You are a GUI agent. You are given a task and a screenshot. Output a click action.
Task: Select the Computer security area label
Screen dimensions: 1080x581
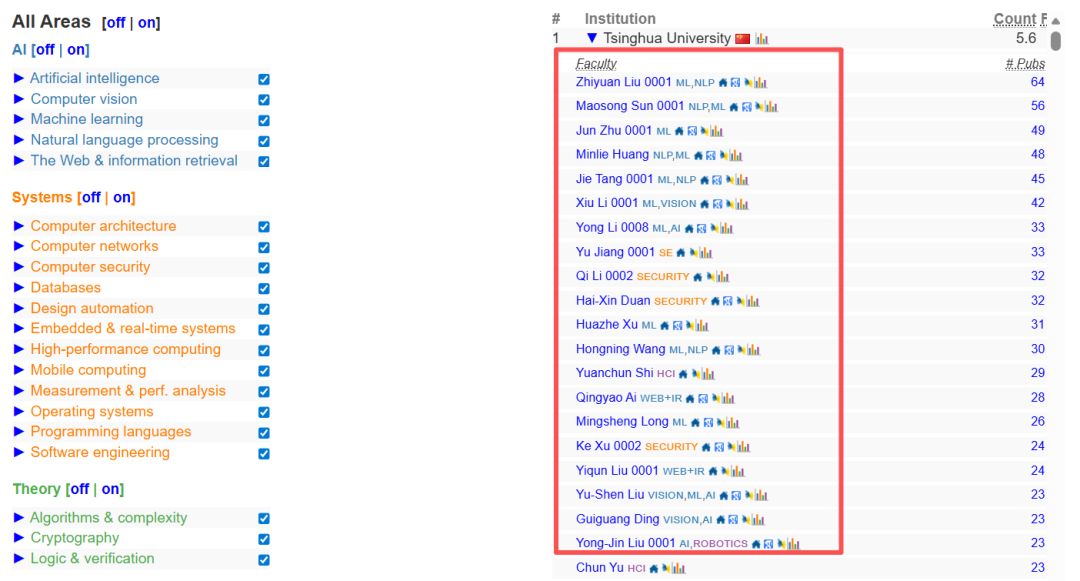click(x=90, y=267)
